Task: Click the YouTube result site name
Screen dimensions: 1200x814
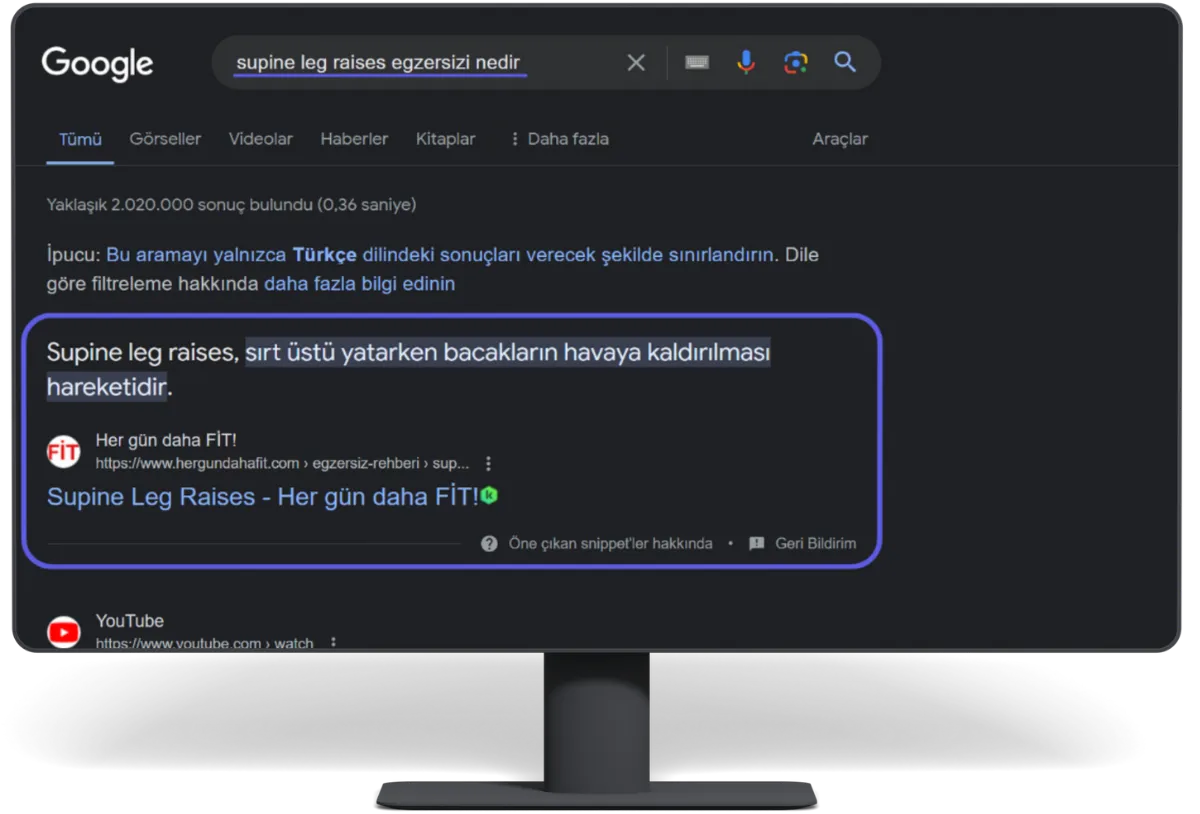Action: pyautogui.click(x=129, y=621)
